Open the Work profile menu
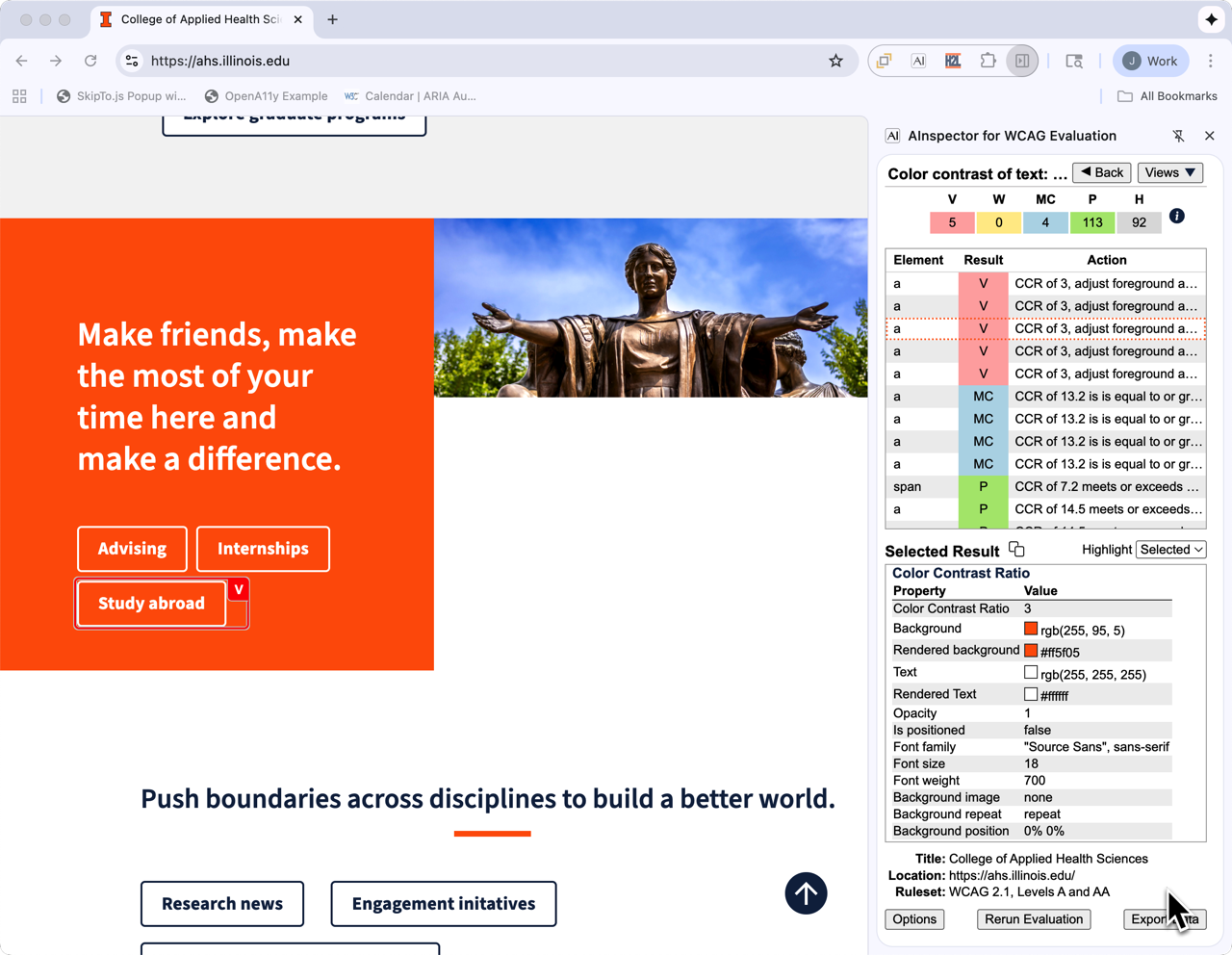1232x955 pixels. tap(1150, 61)
